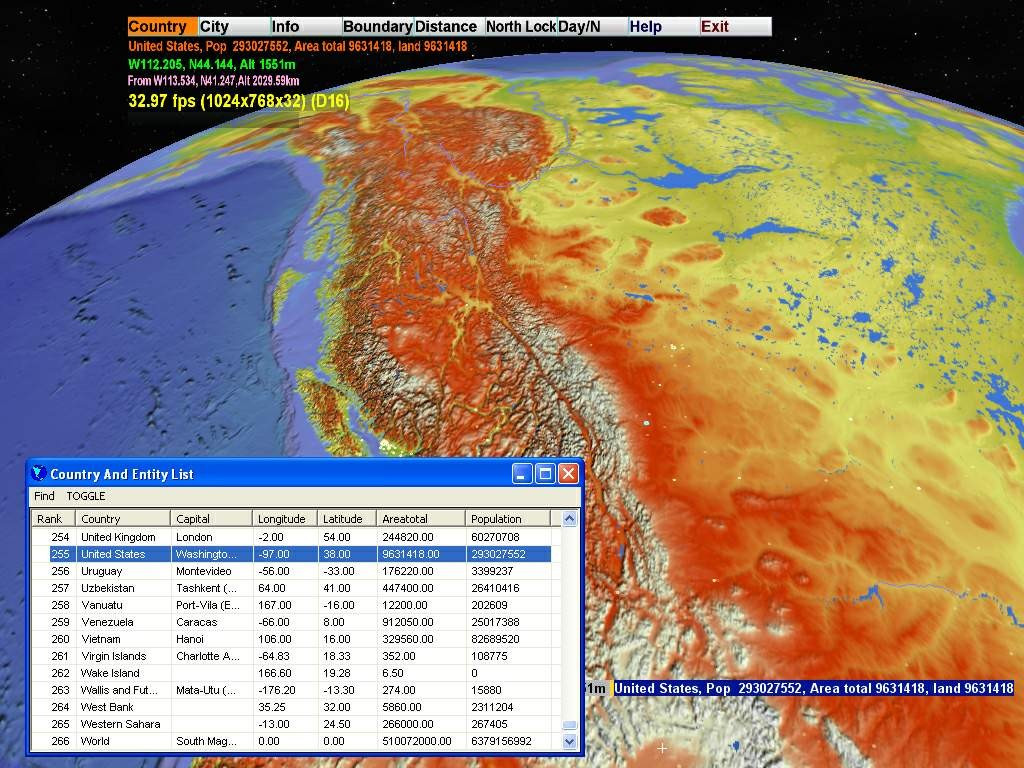1024x768 pixels.
Task: Select the World row
Action: tap(292, 741)
